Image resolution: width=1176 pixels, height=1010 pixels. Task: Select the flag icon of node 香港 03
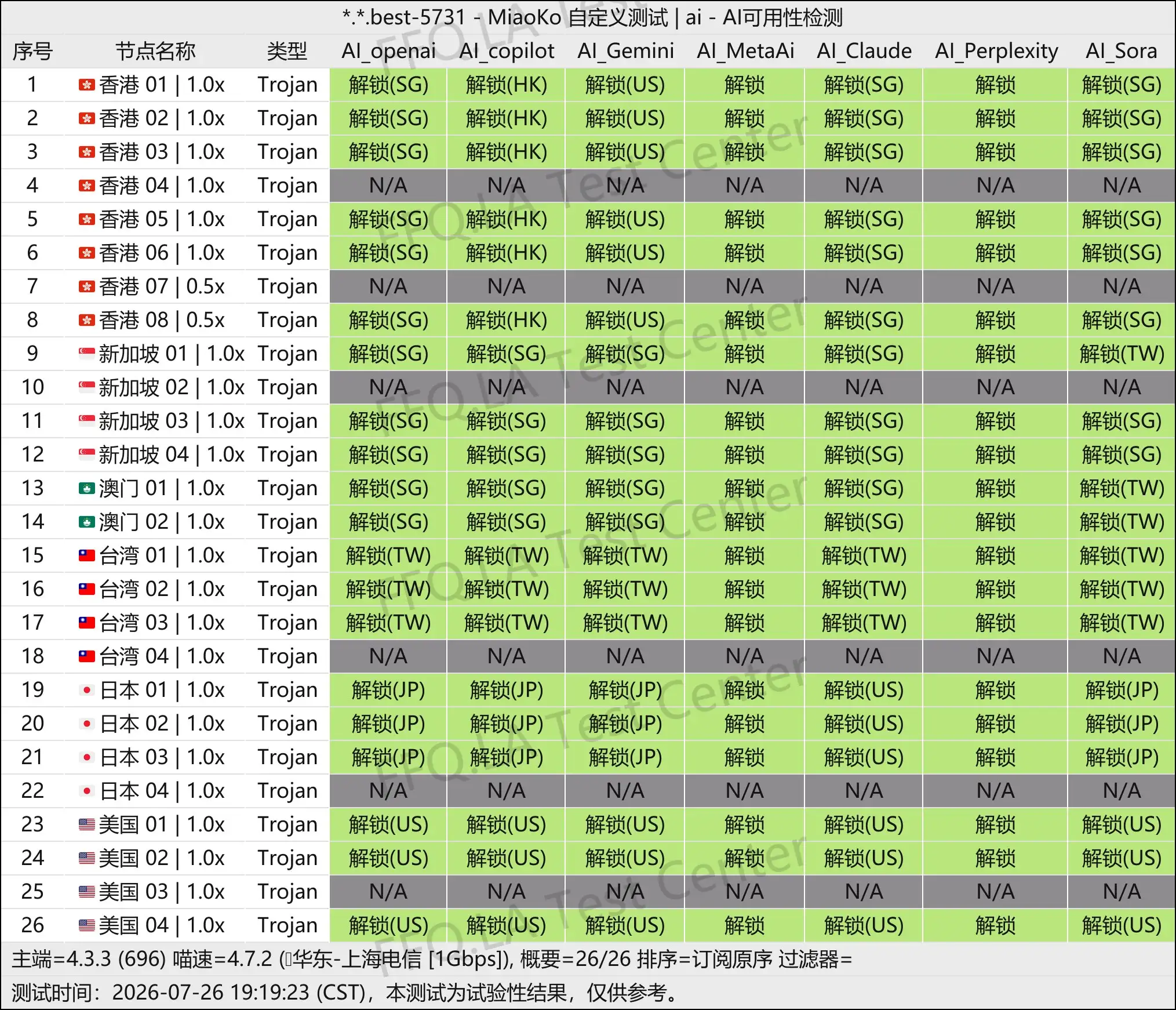pyautogui.click(x=86, y=152)
